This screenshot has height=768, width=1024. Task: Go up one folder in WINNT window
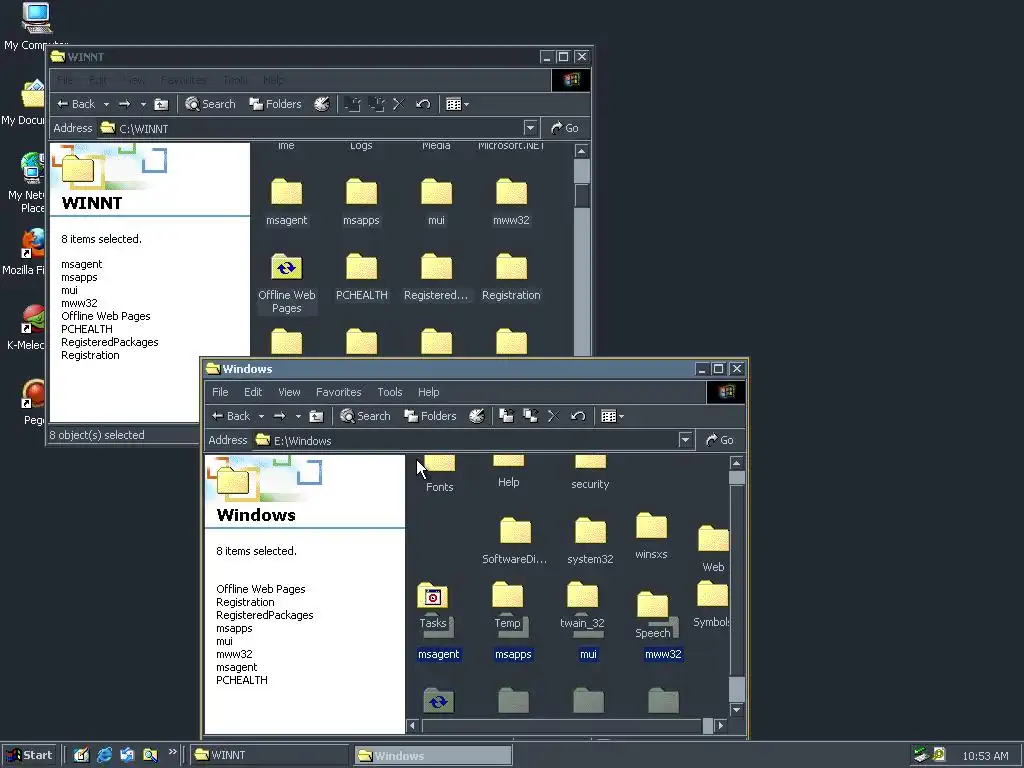point(161,104)
